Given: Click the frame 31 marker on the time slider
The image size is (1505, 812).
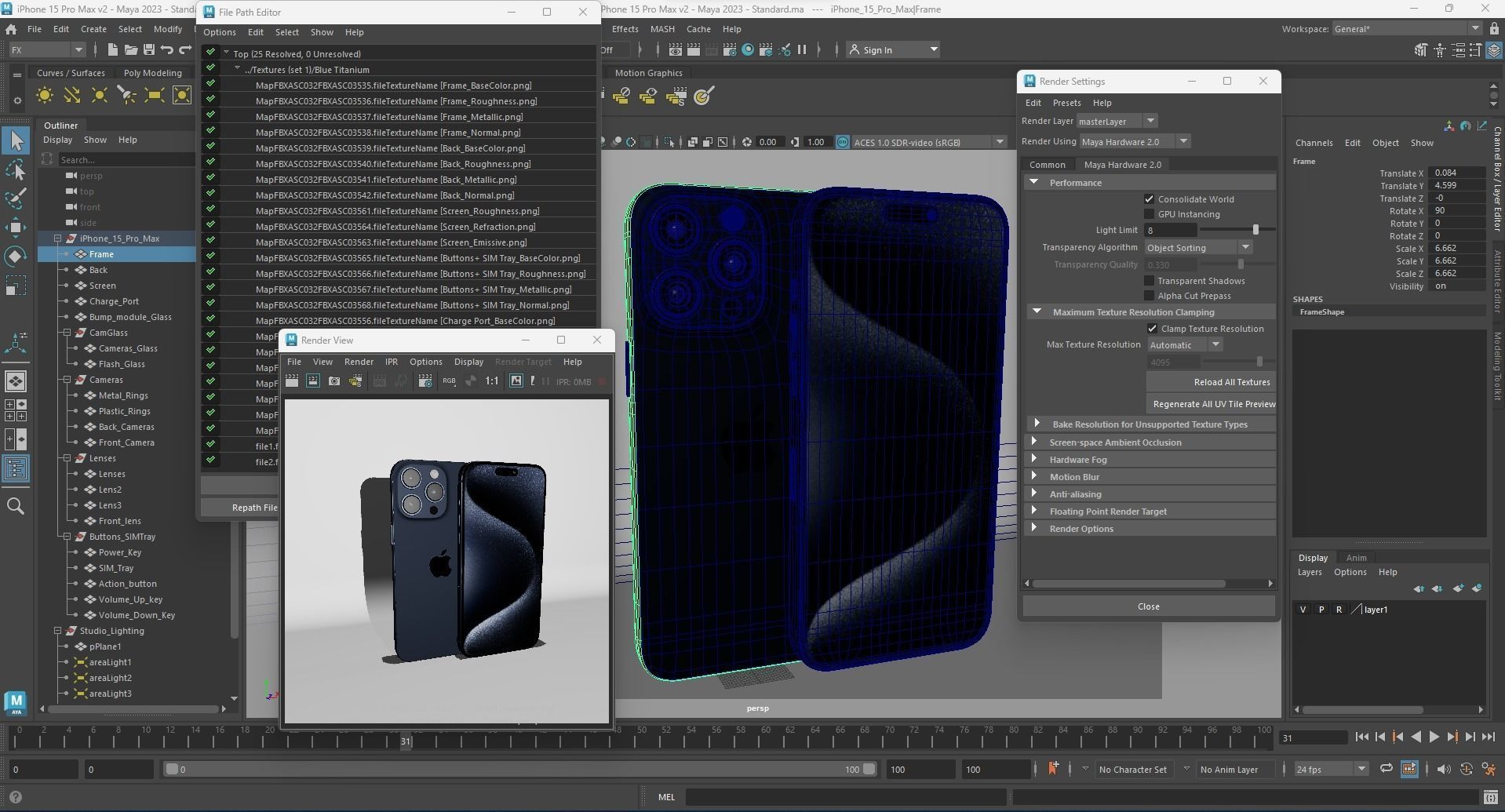Looking at the screenshot, I should click(x=406, y=741).
